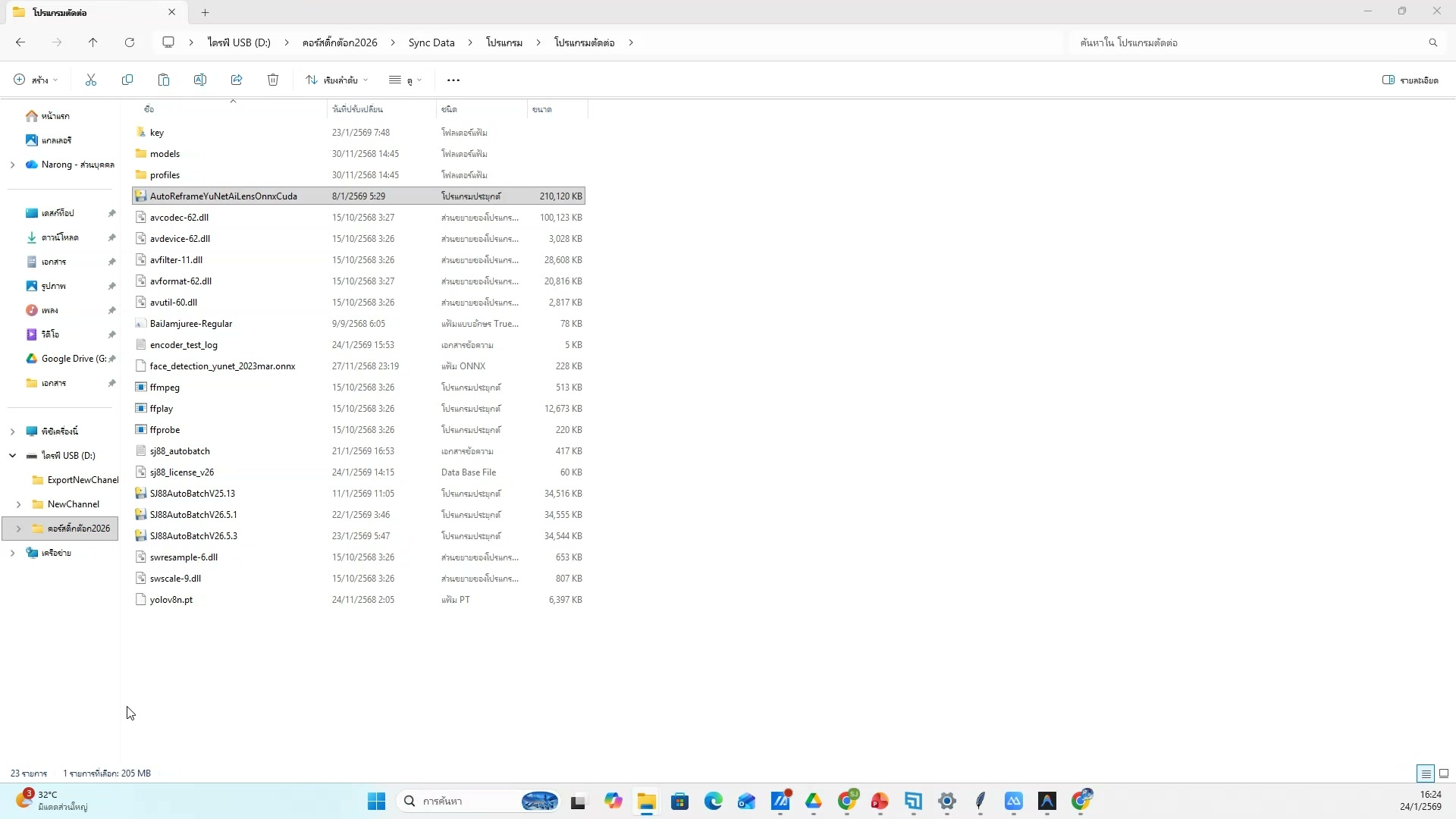Image resolution: width=1456 pixels, height=819 pixels.
Task: Refresh the current folder view
Action: tap(130, 42)
